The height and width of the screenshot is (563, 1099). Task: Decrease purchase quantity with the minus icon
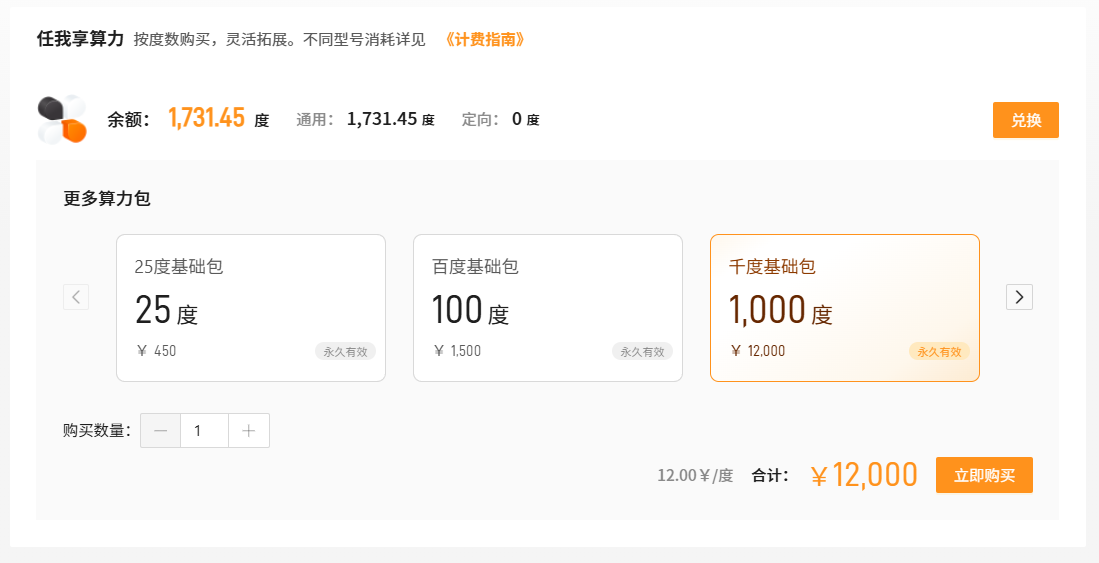161,431
